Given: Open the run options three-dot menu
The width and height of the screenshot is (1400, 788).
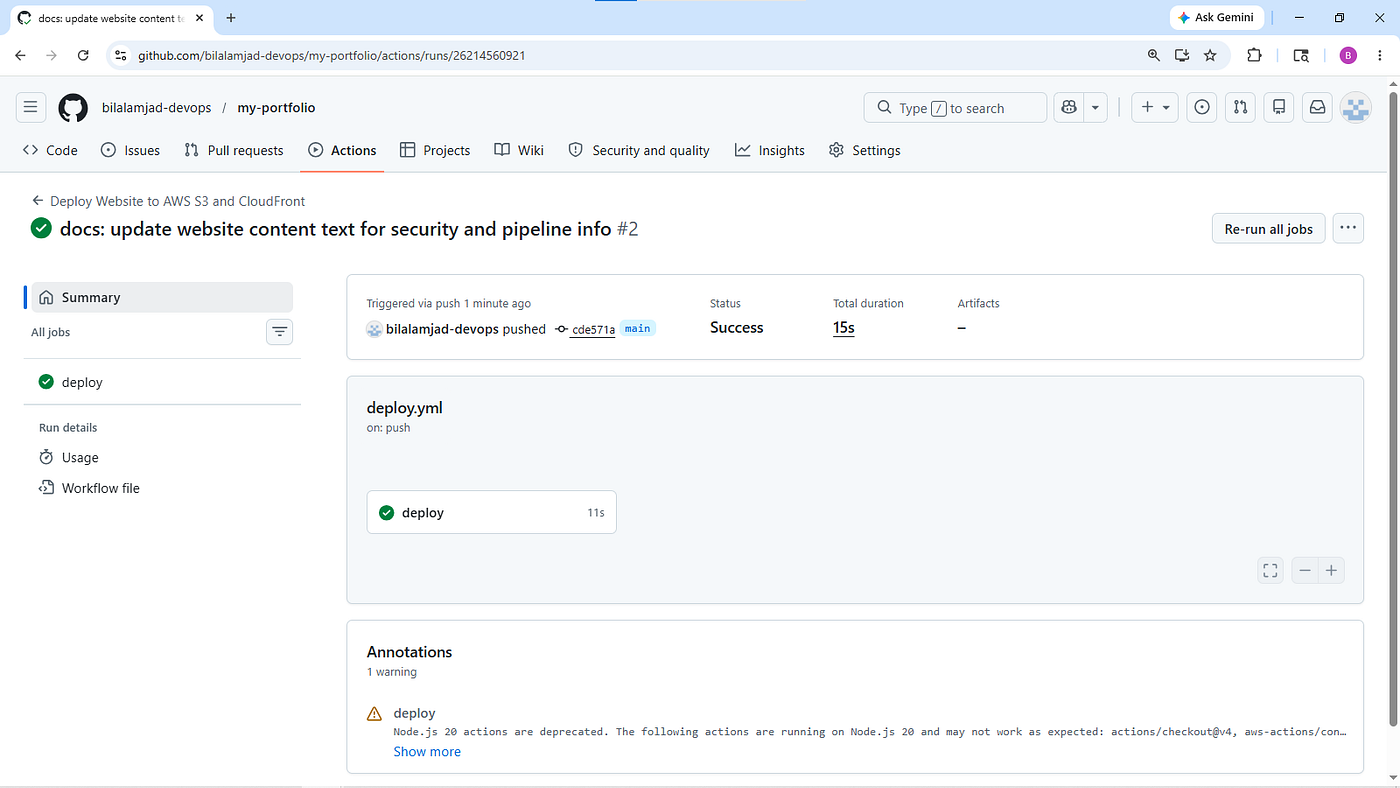Looking at the screenshot, I should pos(1348,228).
